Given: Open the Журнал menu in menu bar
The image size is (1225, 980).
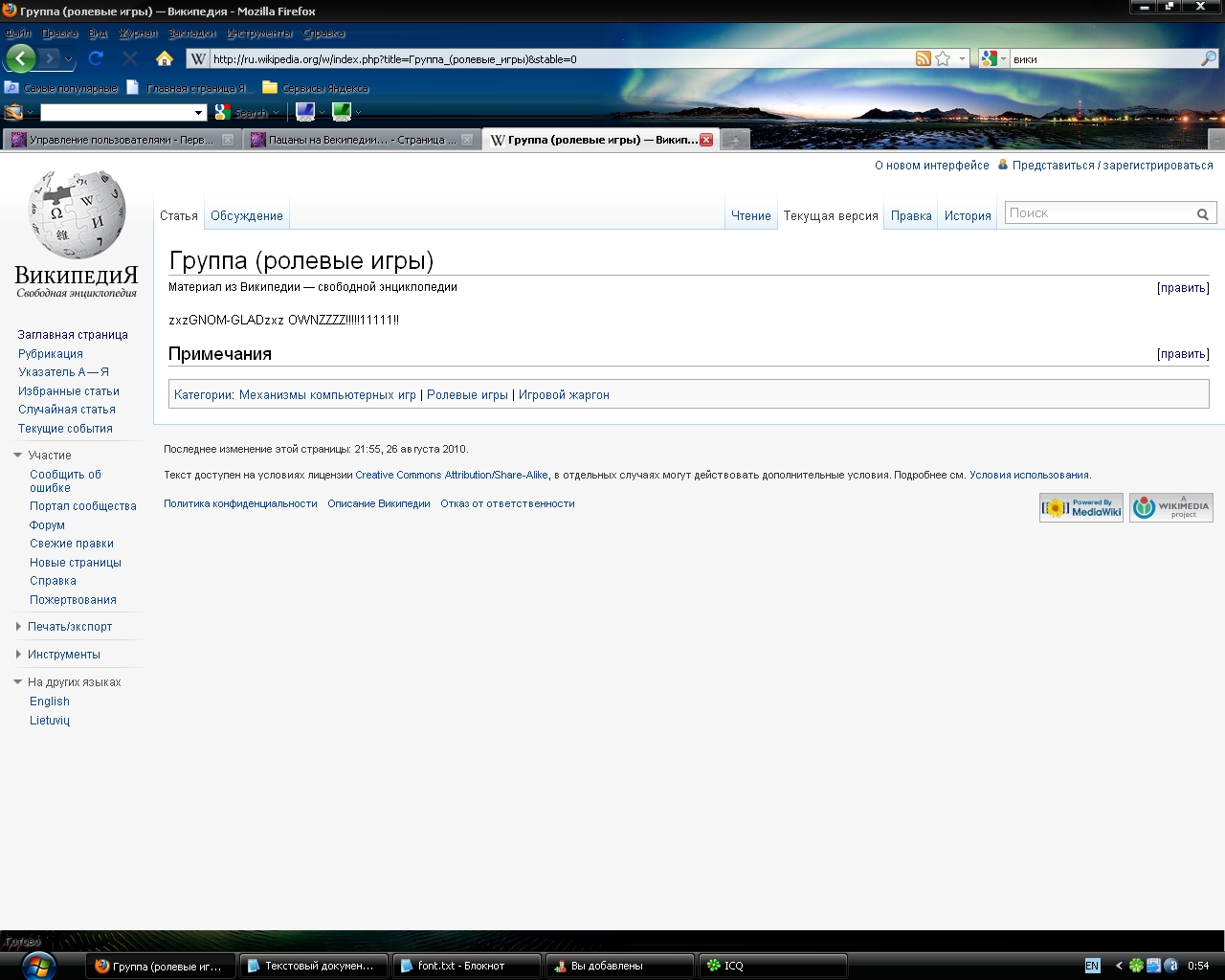Looking at the screenshot, I should pos(138,33).
